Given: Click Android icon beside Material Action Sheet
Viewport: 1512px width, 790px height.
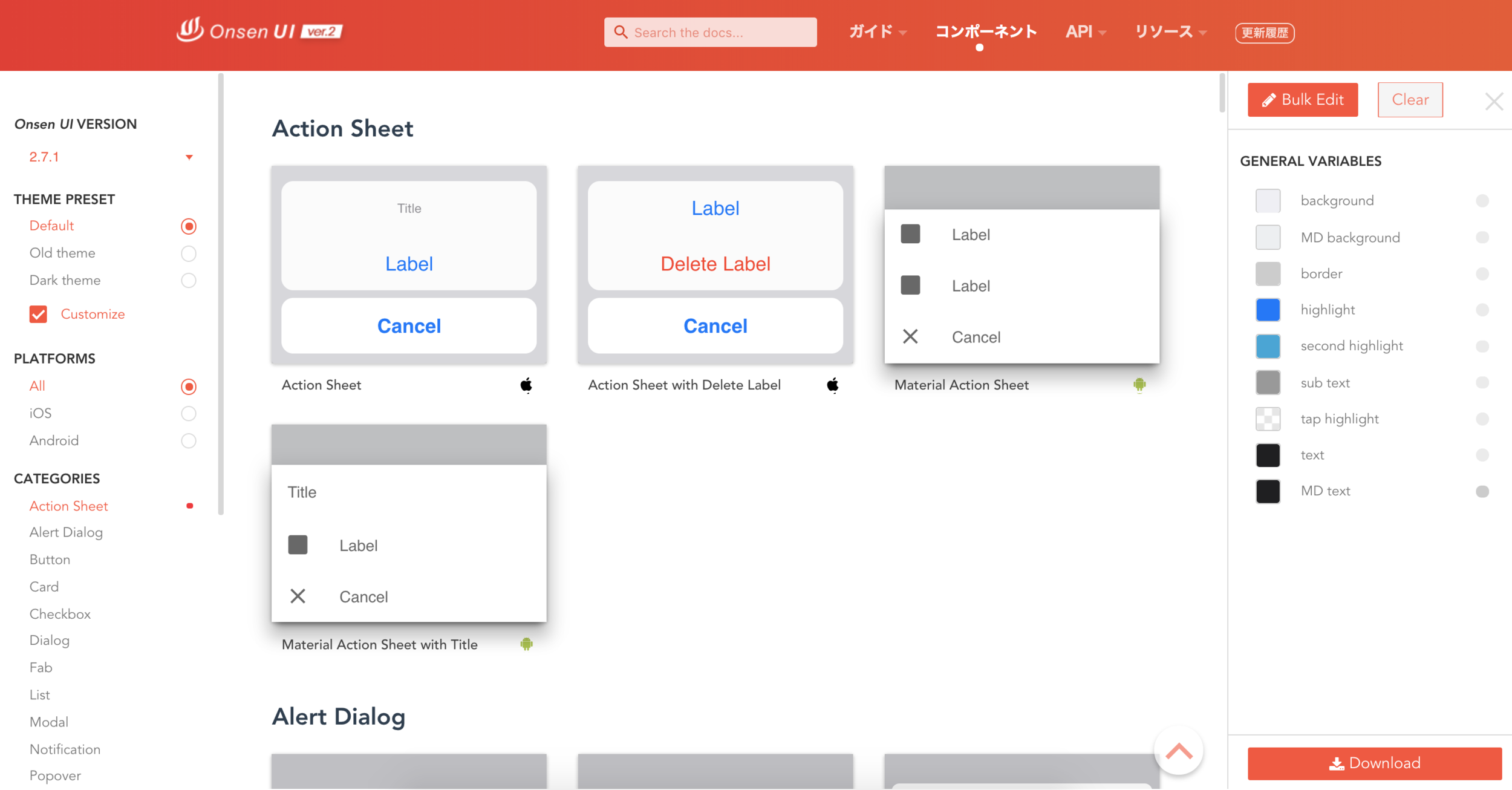Looking at the screenshot, I should point(1139,385).
